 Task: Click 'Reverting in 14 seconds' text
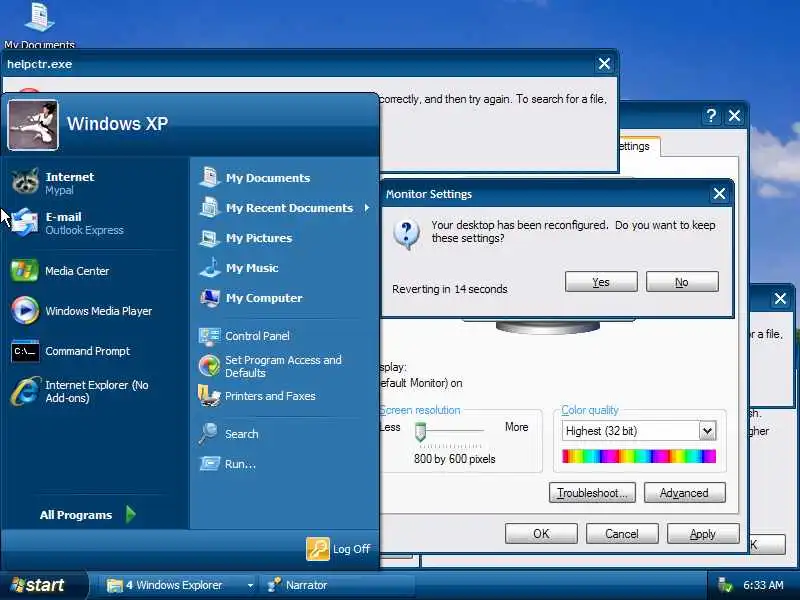tap(449, 289)
